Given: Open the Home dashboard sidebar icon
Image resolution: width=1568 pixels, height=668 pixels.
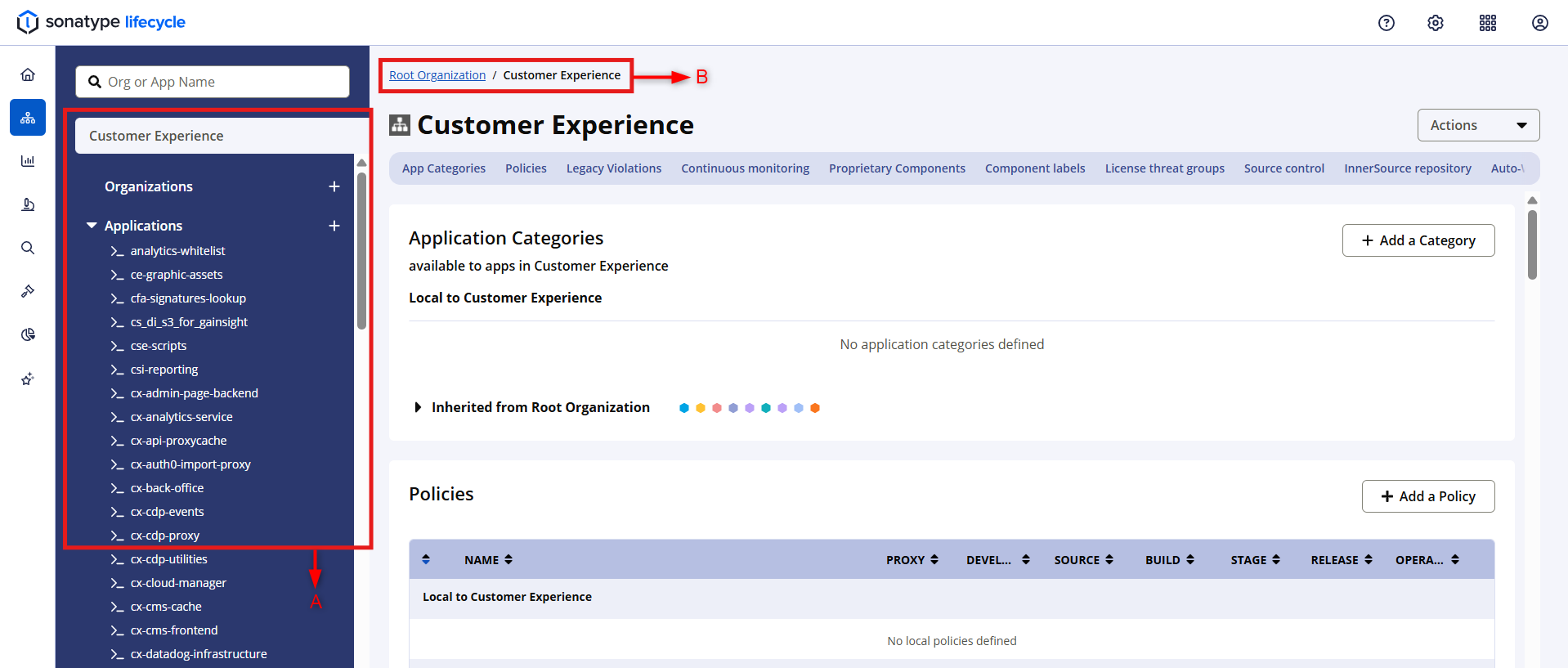Looking at the screenshot, I should point(28,74).
